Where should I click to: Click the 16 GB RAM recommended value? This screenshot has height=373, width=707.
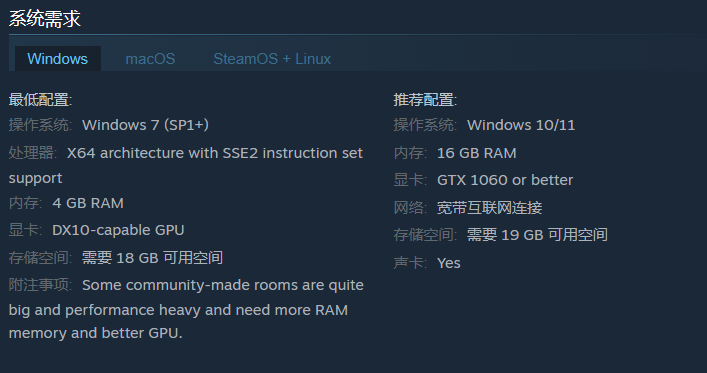(x=477, y=153)
